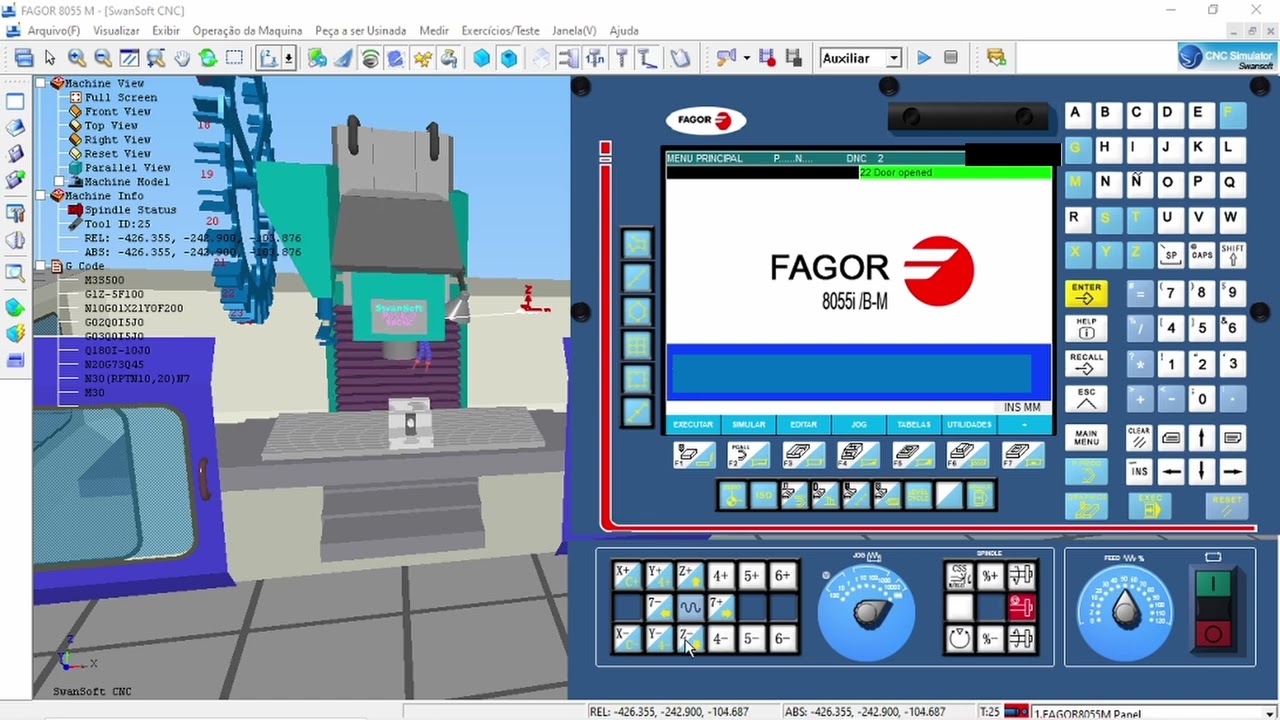The image size is (1280, 720).
Task: Click the blue RESET key
Action: click(x=1227, y=506)
